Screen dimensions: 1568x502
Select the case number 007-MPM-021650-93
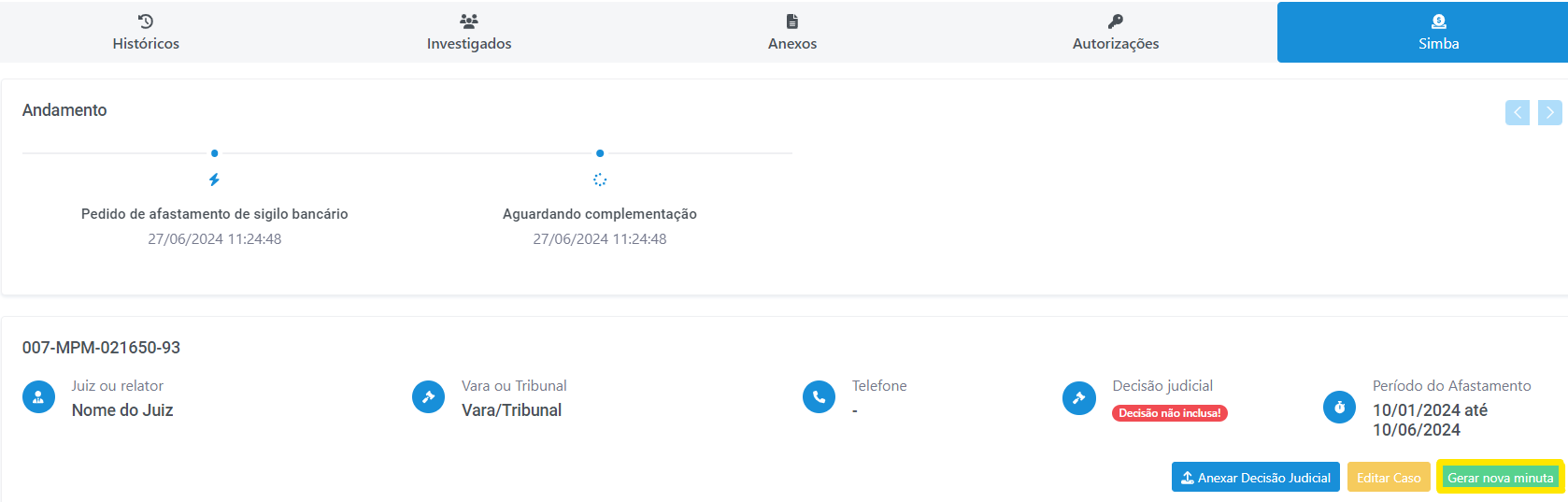tap(101, 348)
